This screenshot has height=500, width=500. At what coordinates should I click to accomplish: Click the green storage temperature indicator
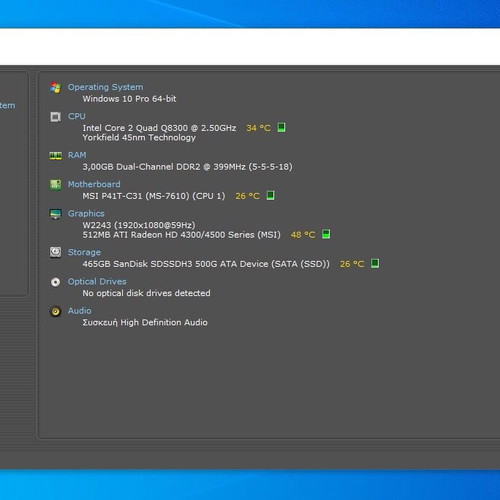tap(375, 263)
